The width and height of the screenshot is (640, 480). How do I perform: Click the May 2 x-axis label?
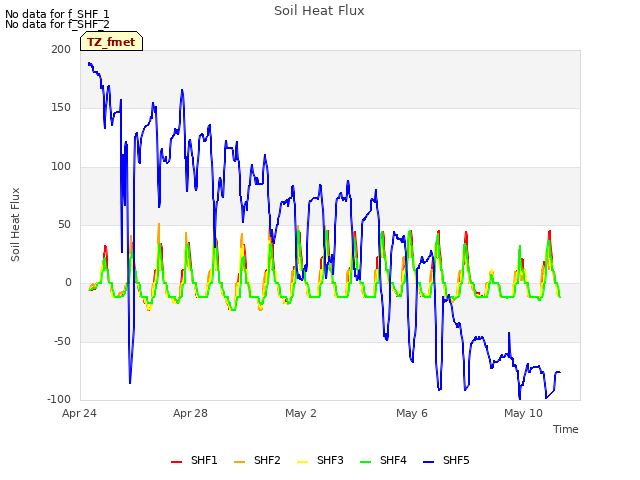pos(301,413)
